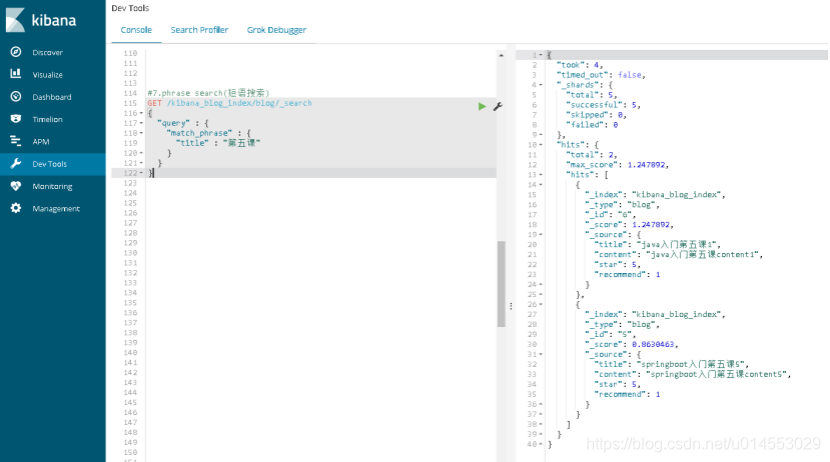
Task: Open Dashboard gauge icon
Action: (16, 96)
